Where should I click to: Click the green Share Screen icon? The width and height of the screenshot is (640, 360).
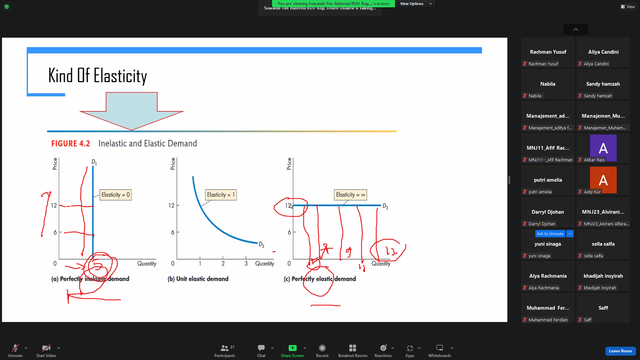(292, 348)
